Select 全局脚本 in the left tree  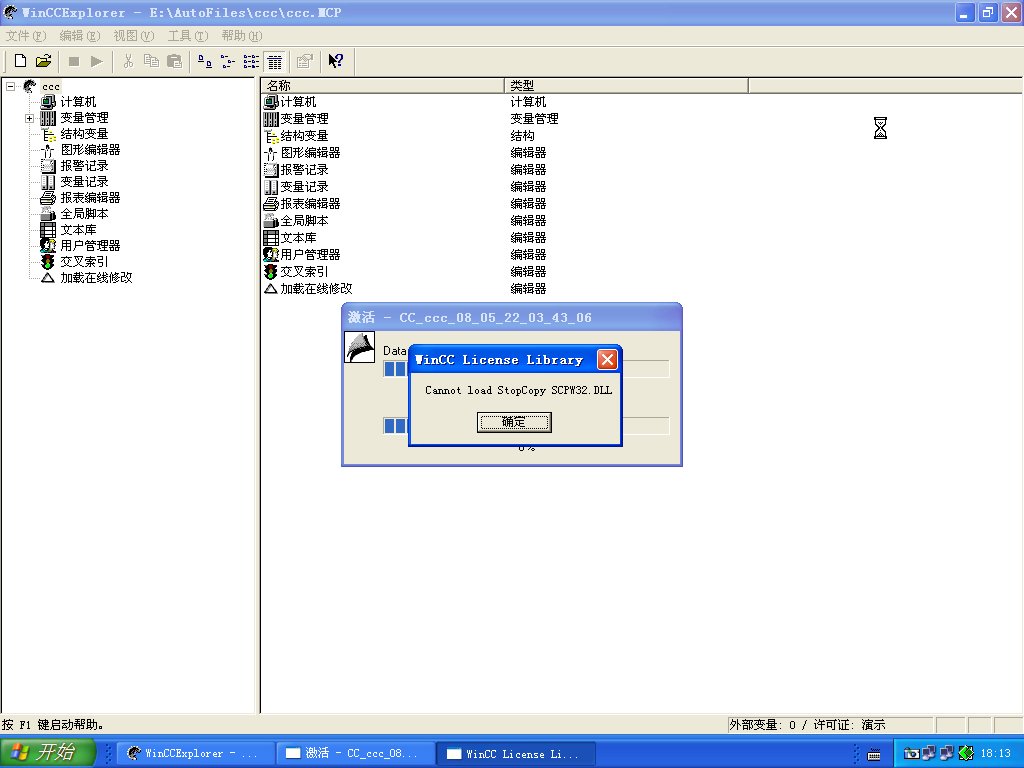coord(84,214)
